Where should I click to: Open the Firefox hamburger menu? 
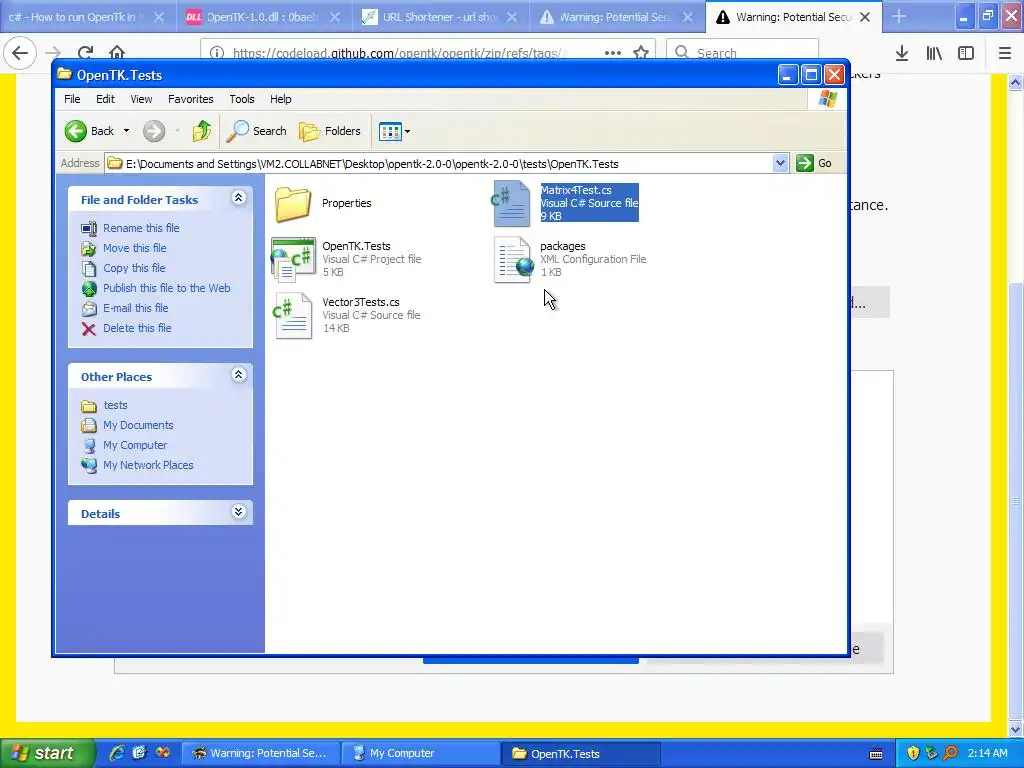[1004, 54]
